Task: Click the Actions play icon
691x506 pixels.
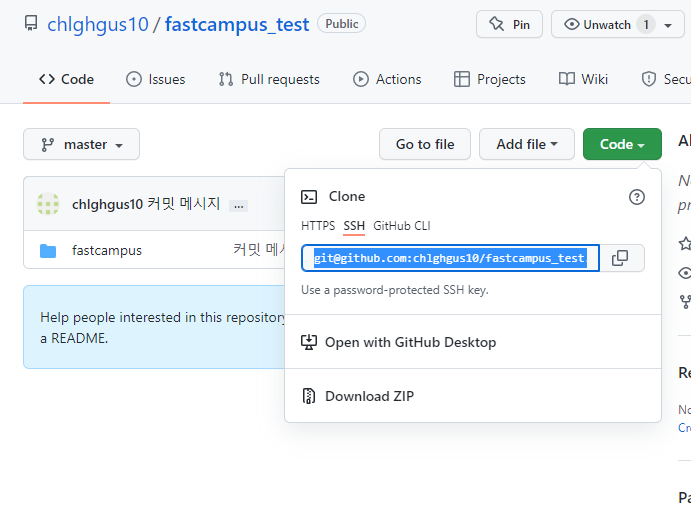Action: pos(360,79)
